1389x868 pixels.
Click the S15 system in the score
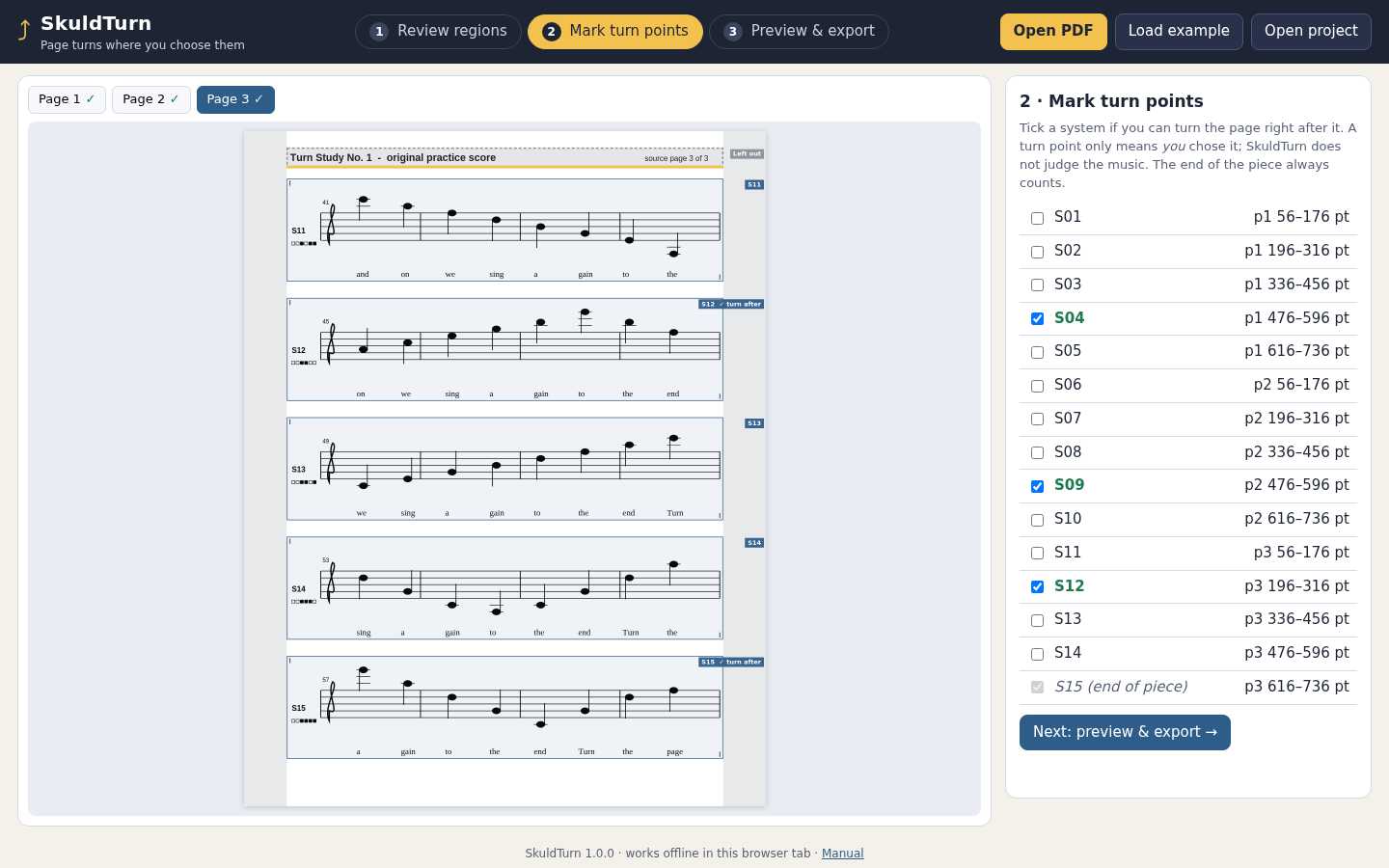point(504,707)
